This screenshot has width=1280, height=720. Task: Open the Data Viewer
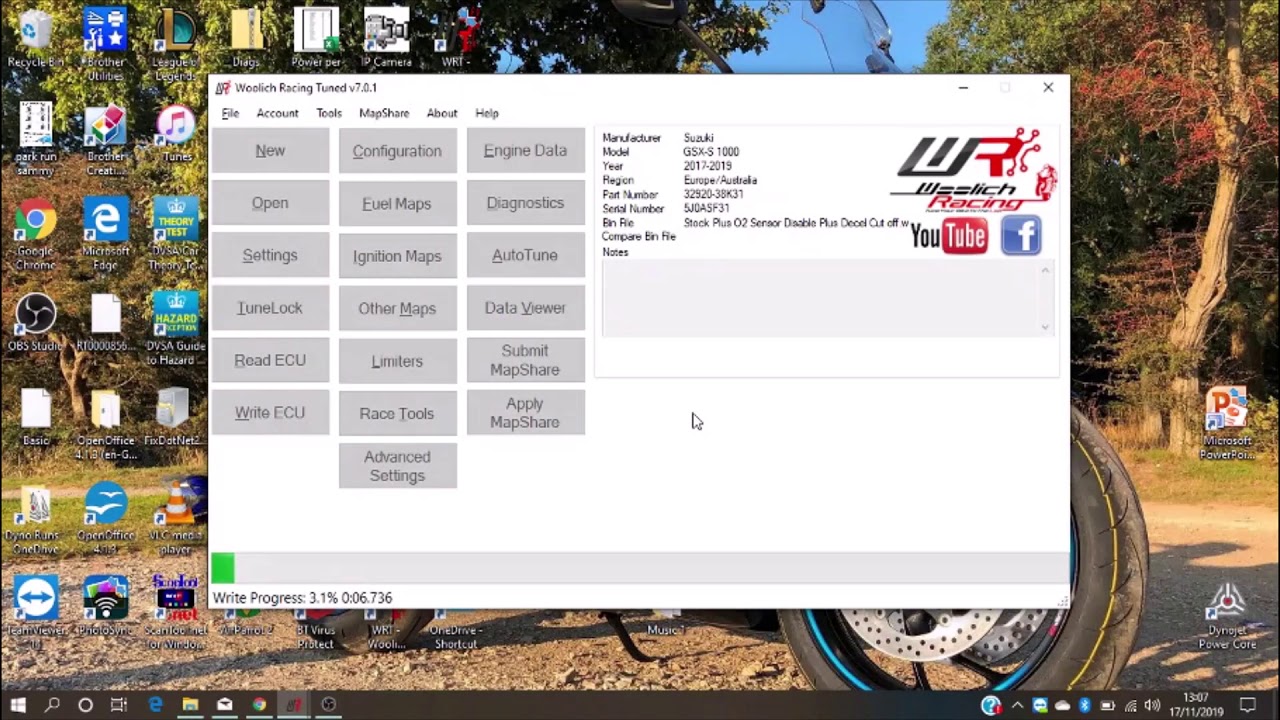point(525,308)
